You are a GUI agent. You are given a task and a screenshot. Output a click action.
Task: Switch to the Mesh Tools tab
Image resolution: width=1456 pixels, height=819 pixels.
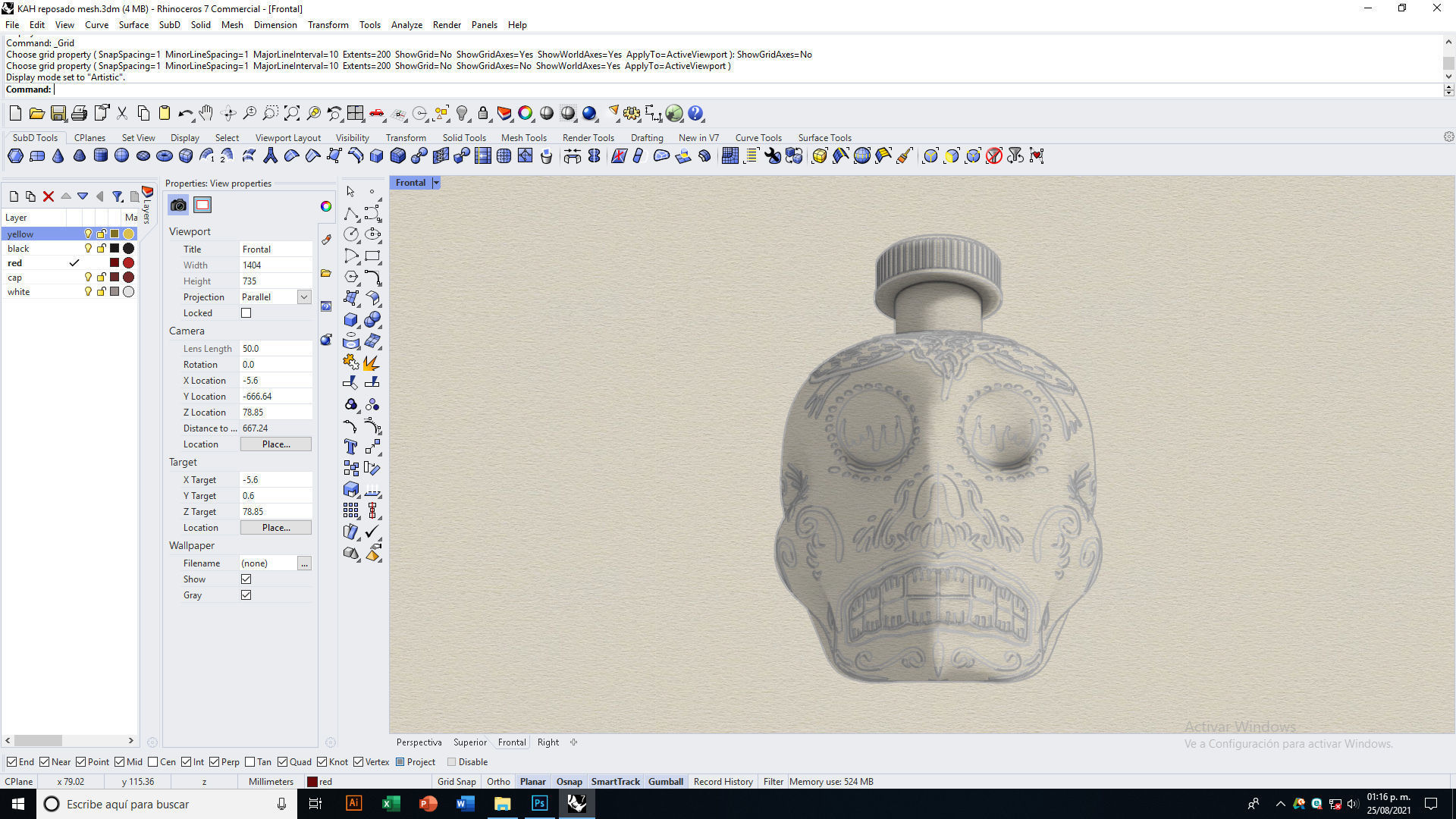(523, 138)
